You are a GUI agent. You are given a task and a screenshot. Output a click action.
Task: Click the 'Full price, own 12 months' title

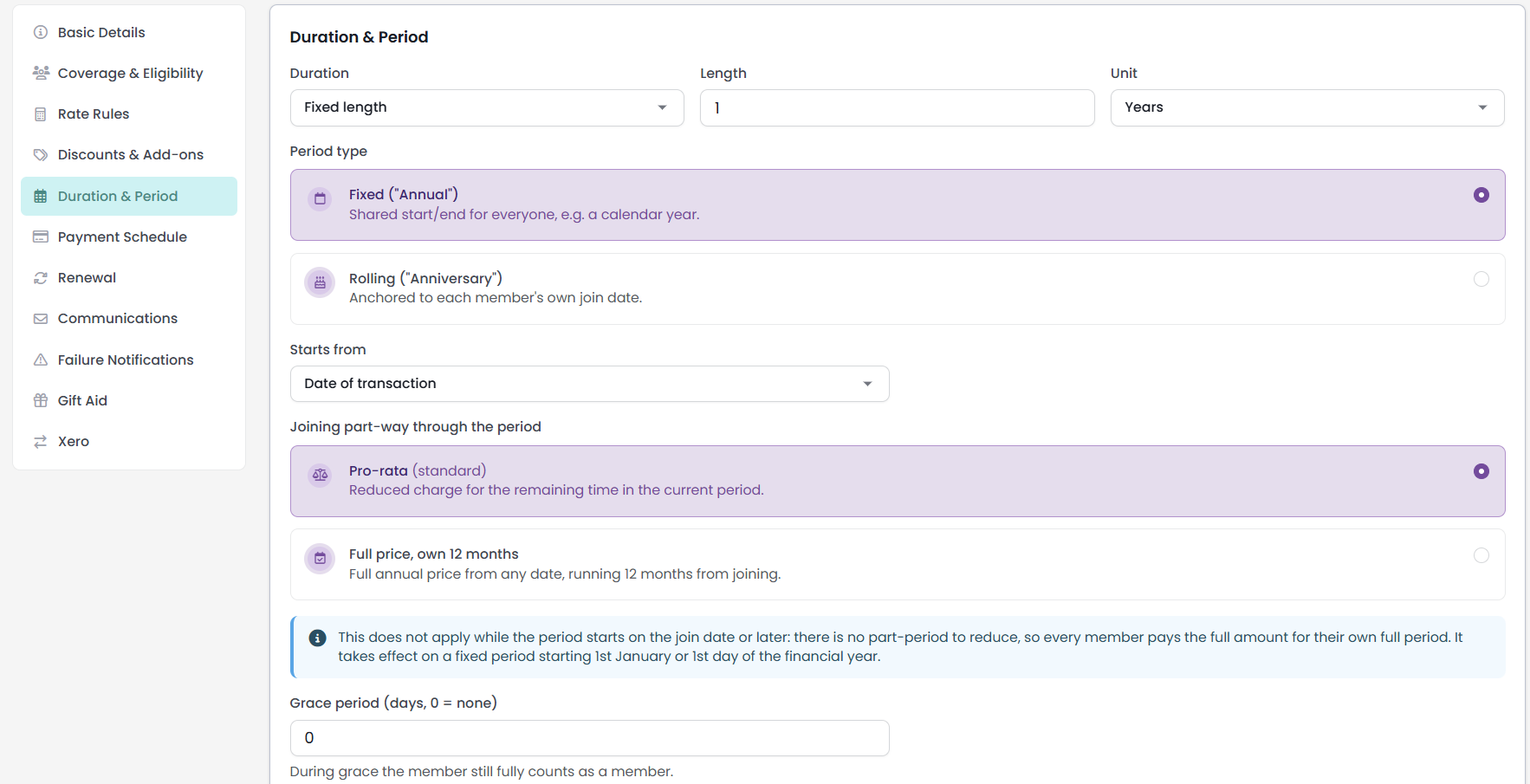(x=433, y=554)
